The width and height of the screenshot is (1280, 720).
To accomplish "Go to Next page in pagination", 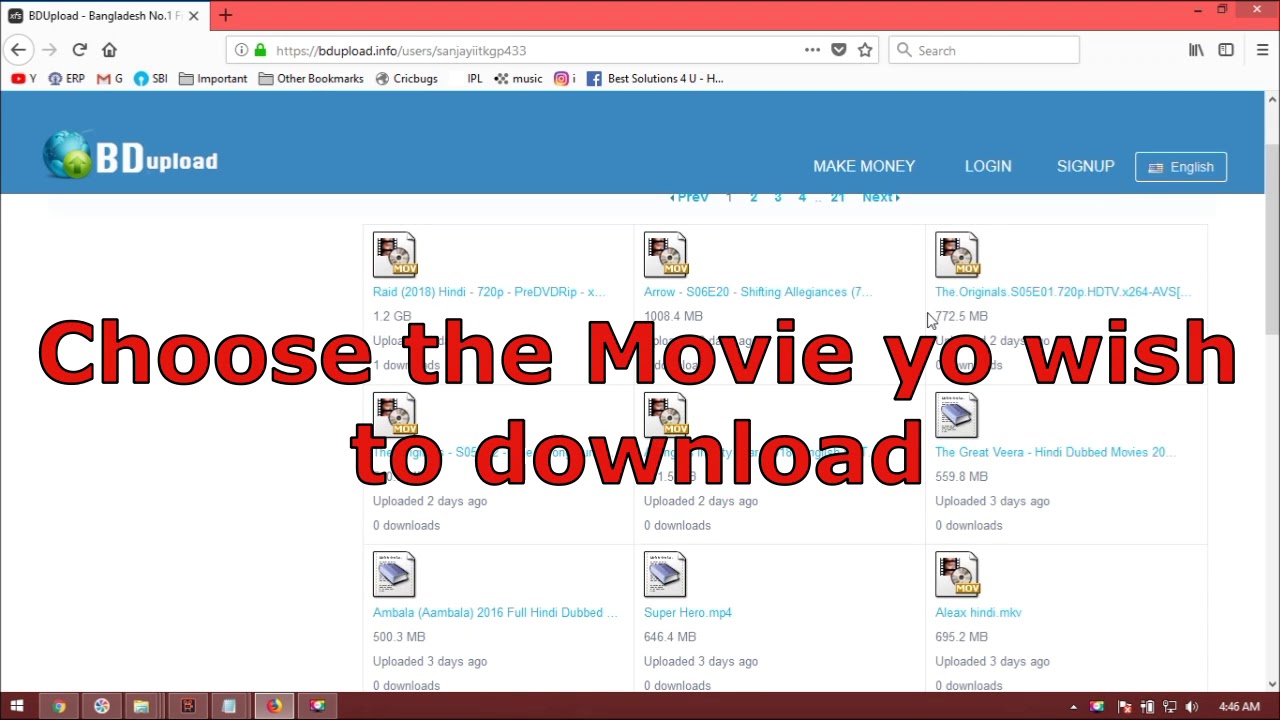I will point(881,197).
